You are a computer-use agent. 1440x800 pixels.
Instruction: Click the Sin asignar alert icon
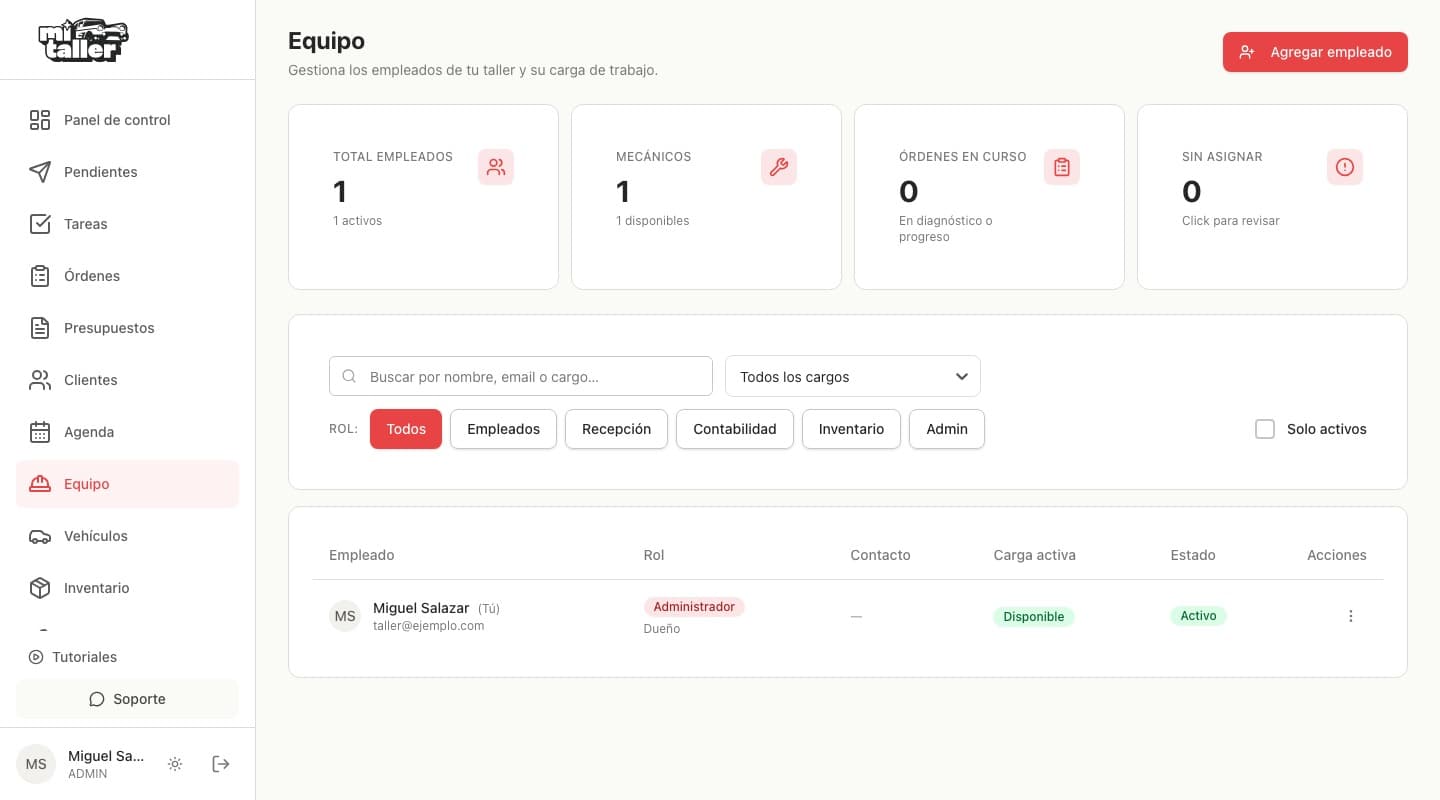1345,167
